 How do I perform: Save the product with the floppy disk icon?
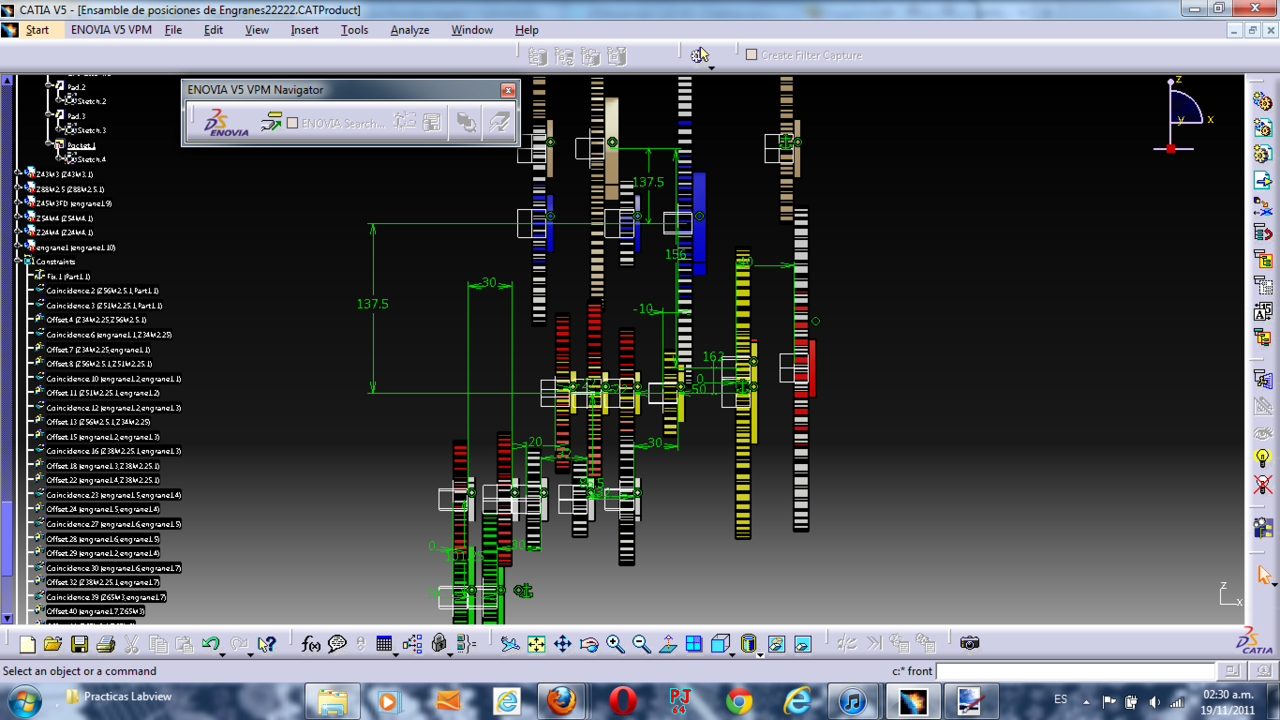coord(79,645)
